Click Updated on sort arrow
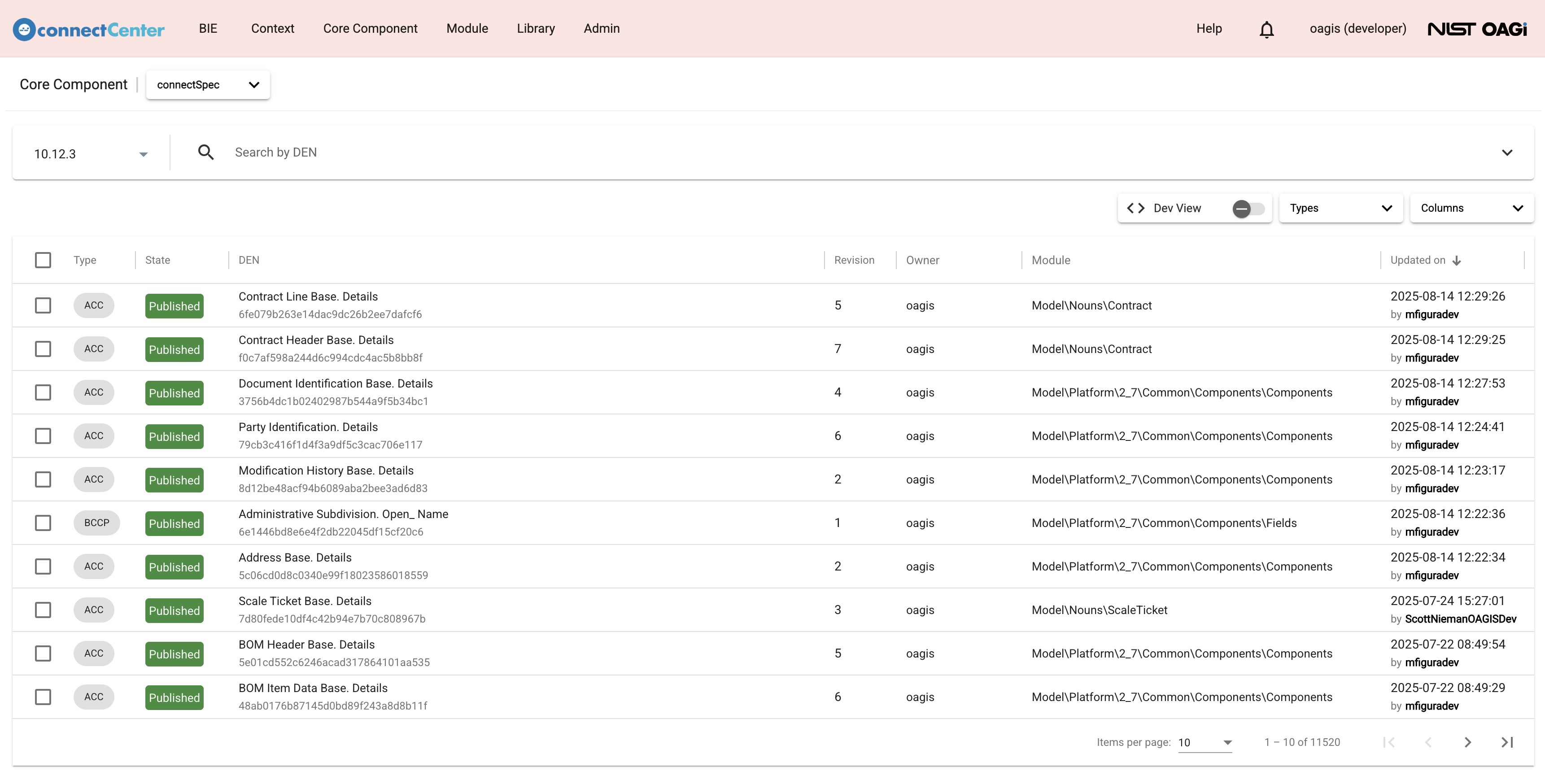Image resolution: width=1545 pixels, height=784 pixels. click(1457, 260)
